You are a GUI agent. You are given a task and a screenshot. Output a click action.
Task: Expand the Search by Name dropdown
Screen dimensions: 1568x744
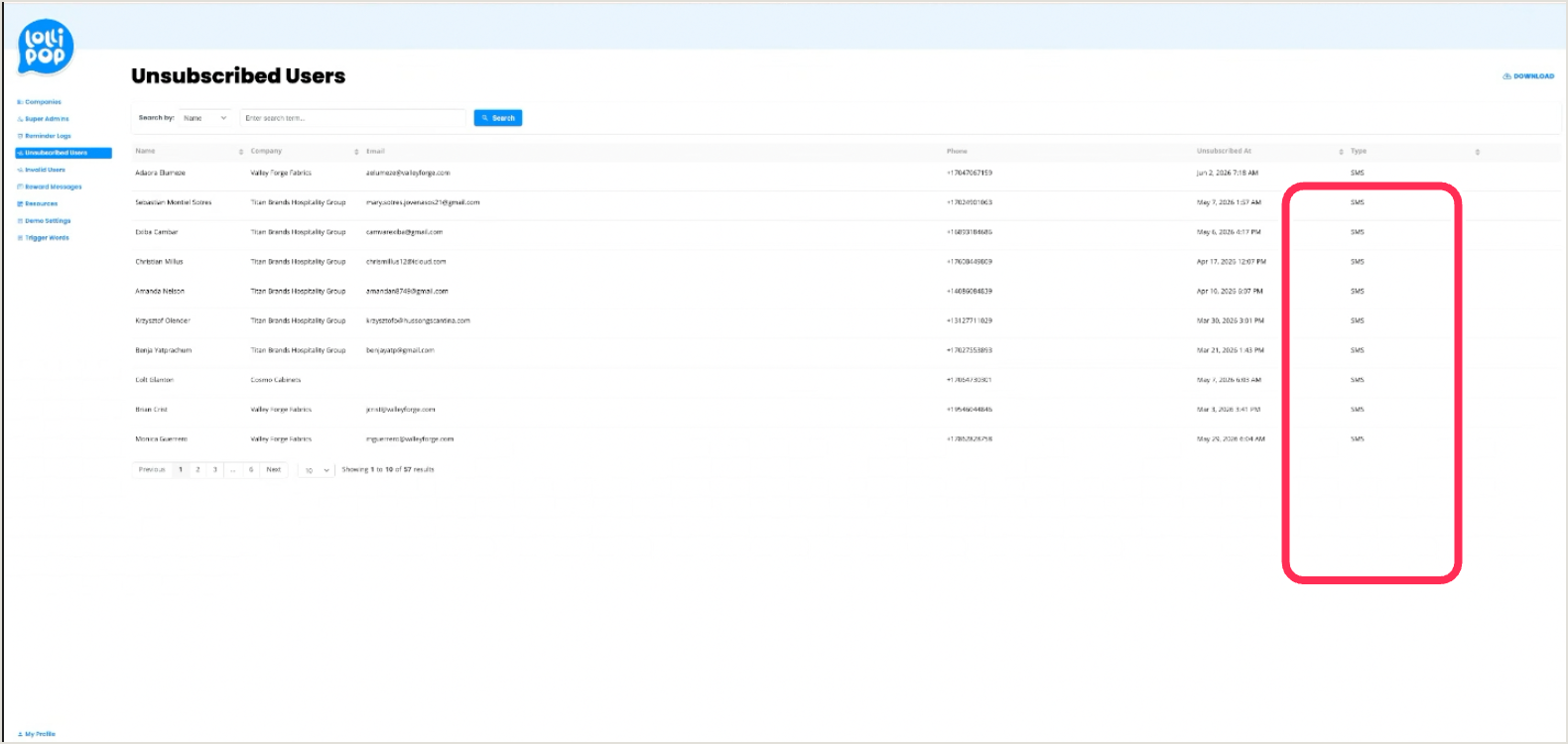(x=205, y=118)
